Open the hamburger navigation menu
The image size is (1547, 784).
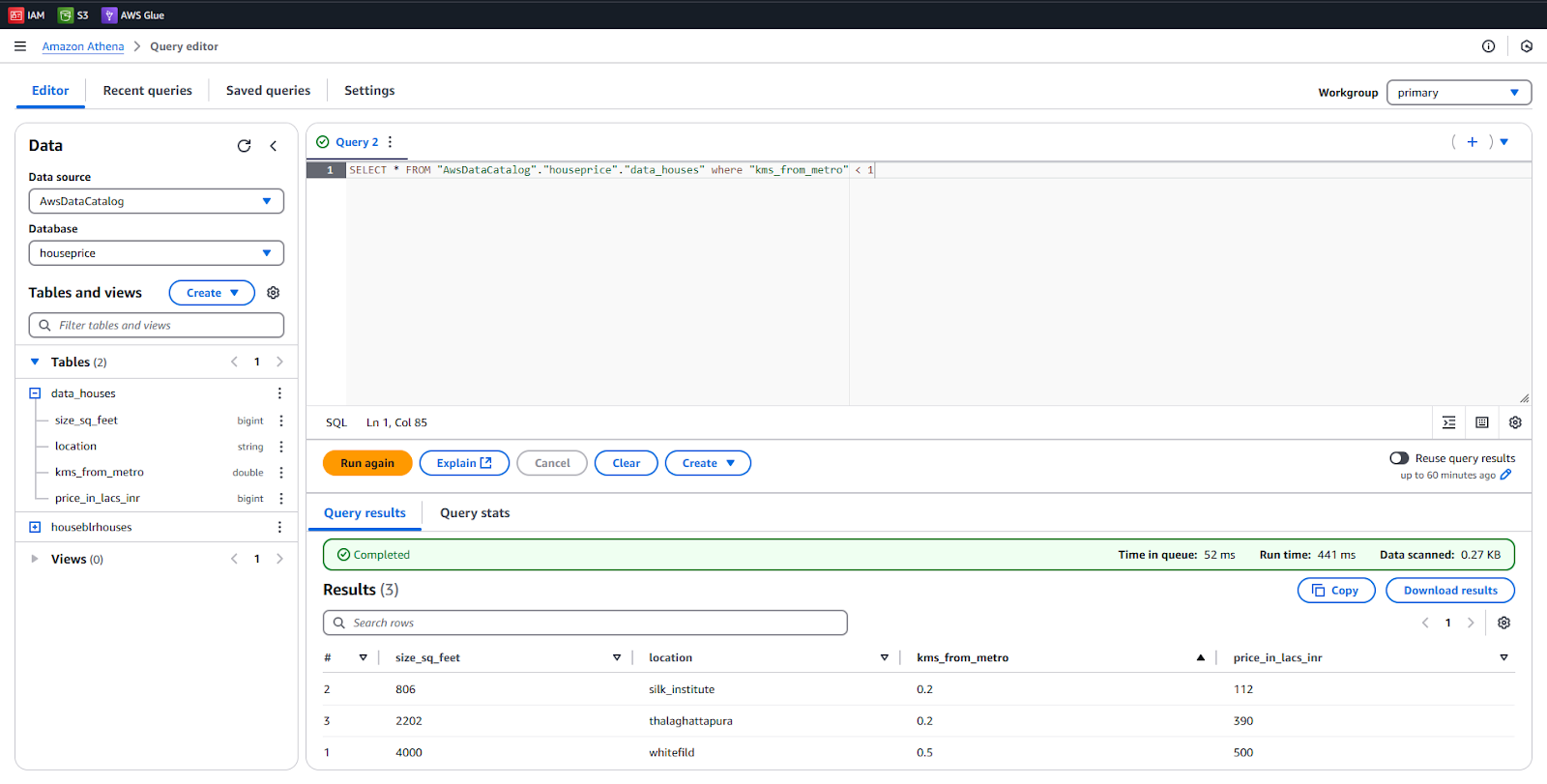click(20, 46)
